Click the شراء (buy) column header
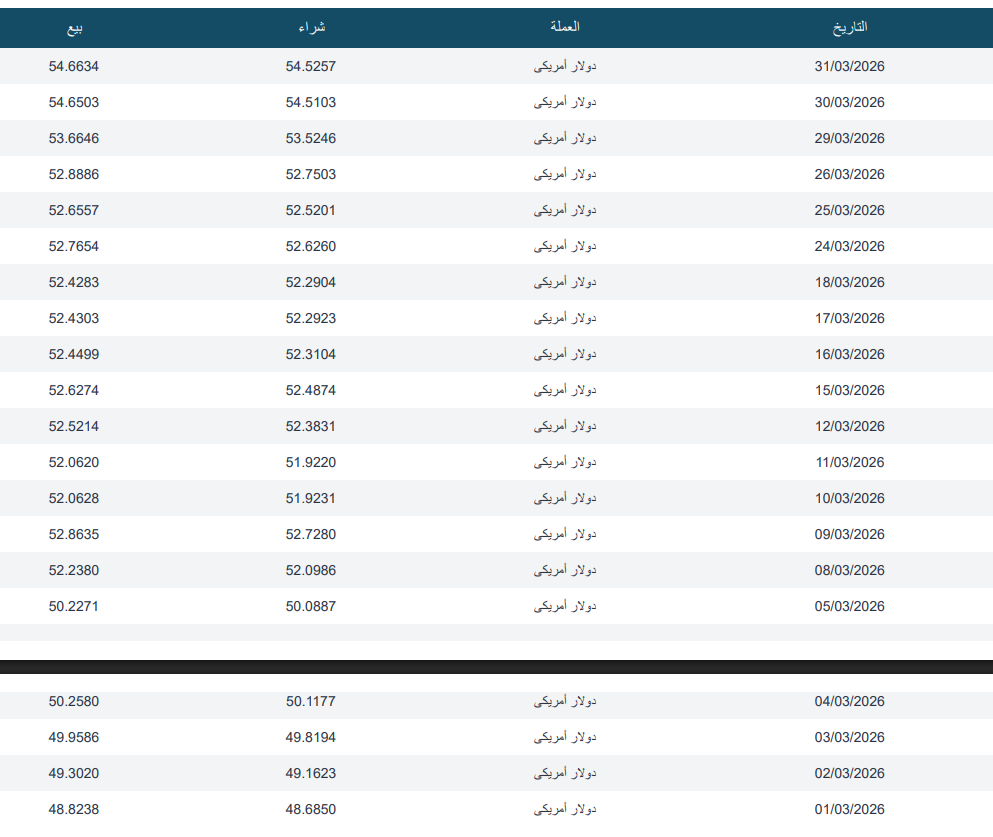The image size is (993, 837). point(311,28)
